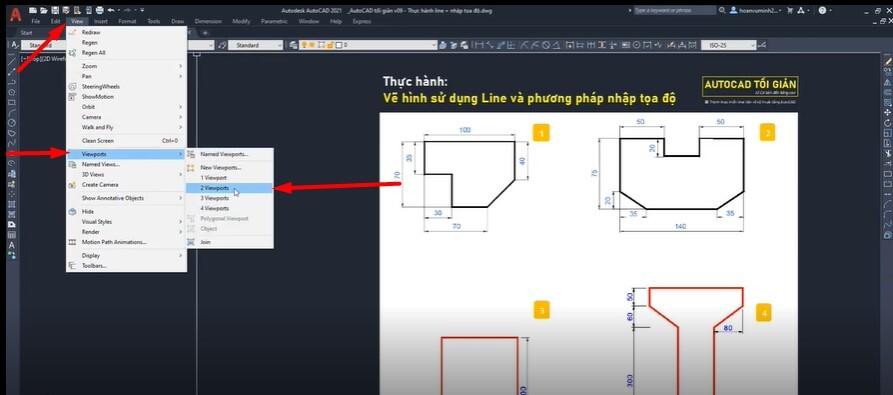The width and height of the screenshot is (893, 395).
Task: Click the Help question mark icon
Action: pyautogui.click(x=822, y=10)
